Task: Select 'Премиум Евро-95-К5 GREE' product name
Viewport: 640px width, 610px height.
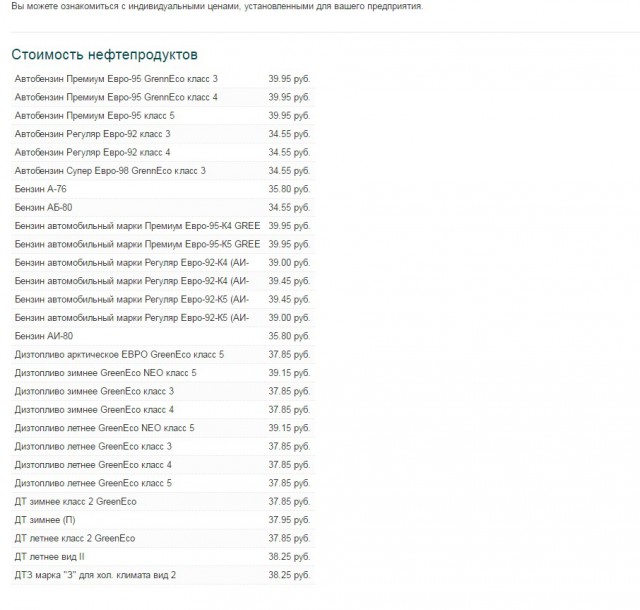Action: (138, 244)
